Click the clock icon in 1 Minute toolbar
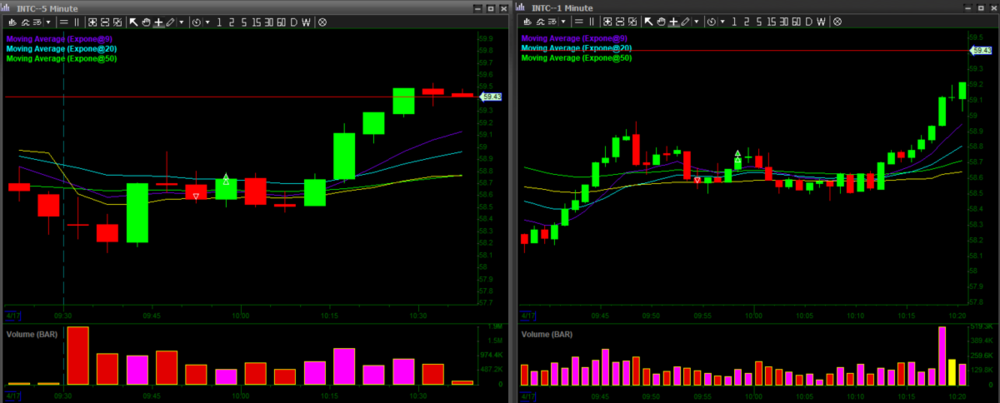The height and width of the screenshot is (403, 1000). (711, 21)
